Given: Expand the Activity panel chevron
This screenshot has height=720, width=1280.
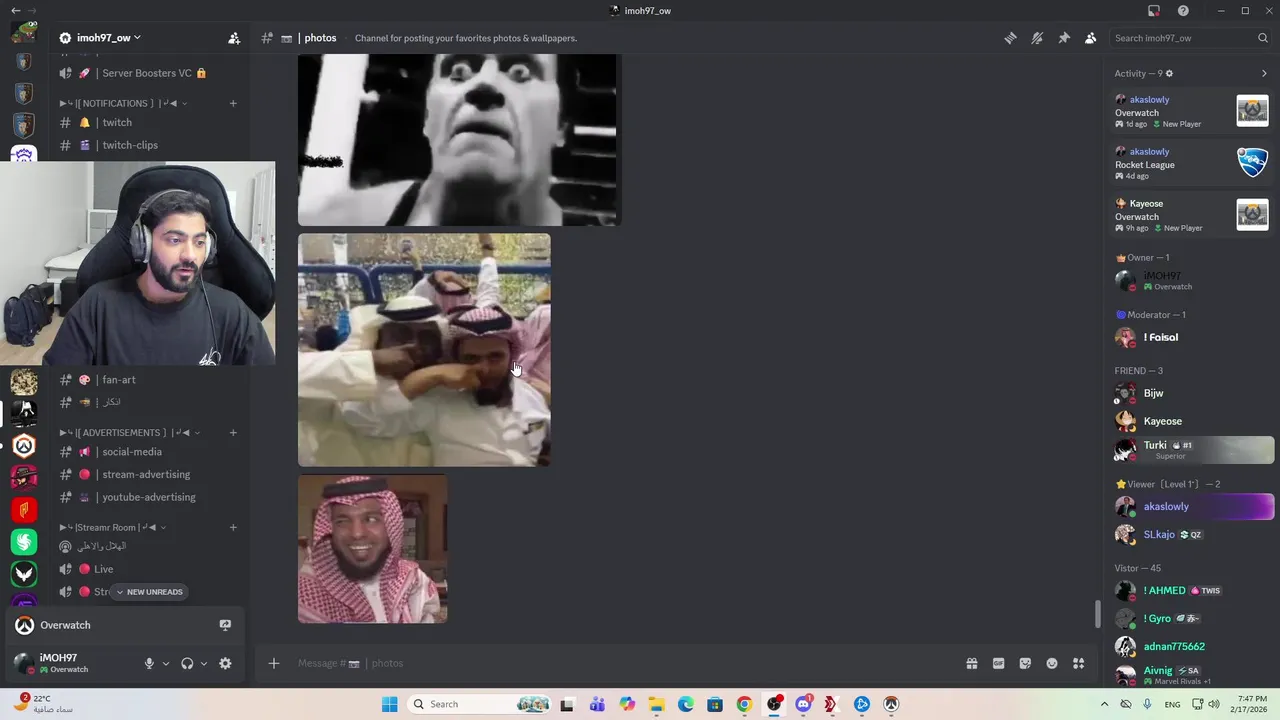Looking at the screenshot, I should [x=1264, y=73].
